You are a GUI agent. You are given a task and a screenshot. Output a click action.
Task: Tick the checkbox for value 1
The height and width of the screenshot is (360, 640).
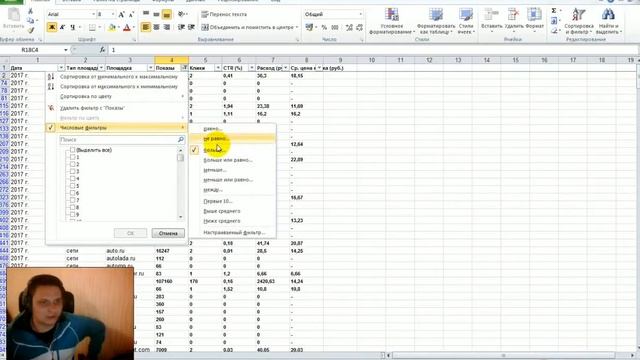pos(73,157)
